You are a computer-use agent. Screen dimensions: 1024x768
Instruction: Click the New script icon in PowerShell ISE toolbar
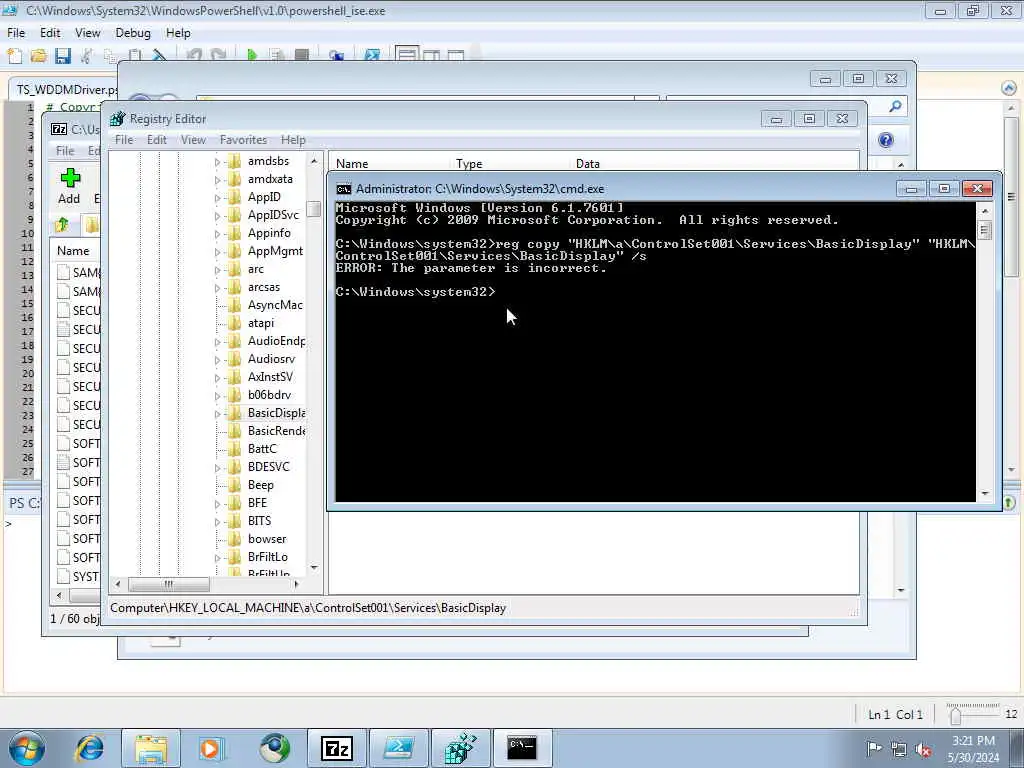[14, 56]
